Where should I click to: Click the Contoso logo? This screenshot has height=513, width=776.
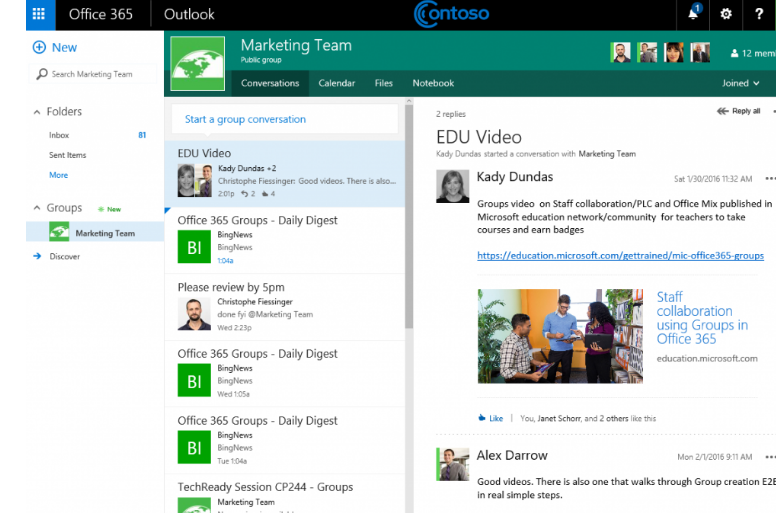pyautogui.click(x=451, y=14)
